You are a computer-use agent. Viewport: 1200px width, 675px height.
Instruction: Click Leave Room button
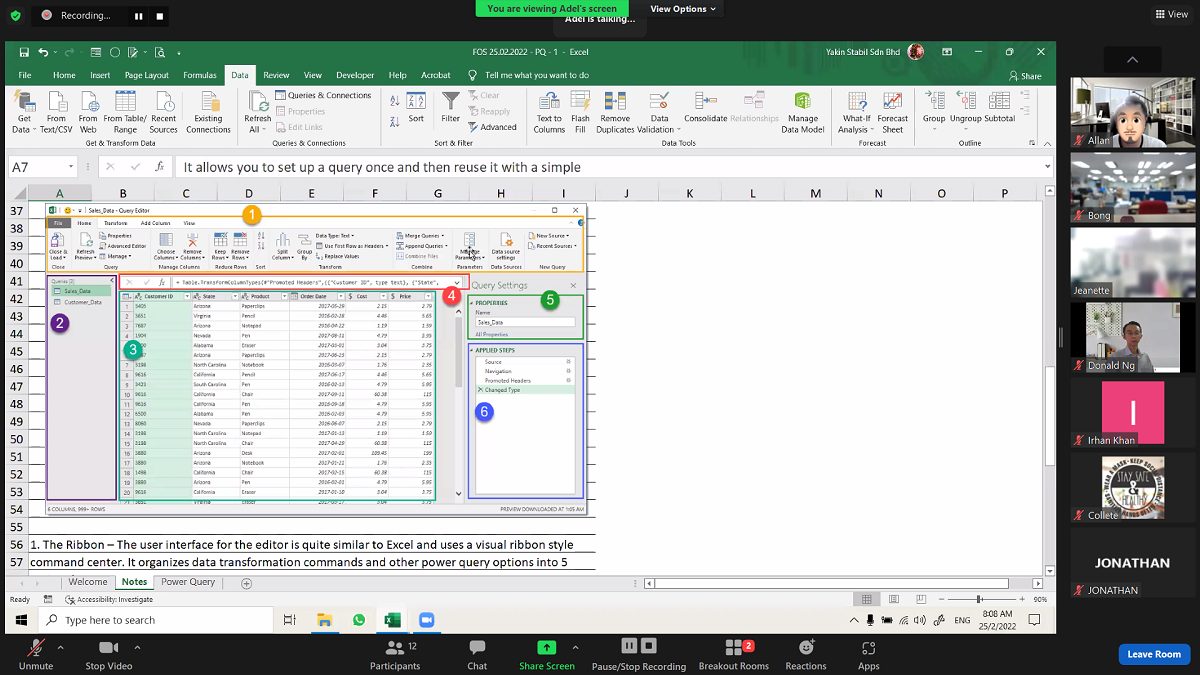pos(1154,654)
